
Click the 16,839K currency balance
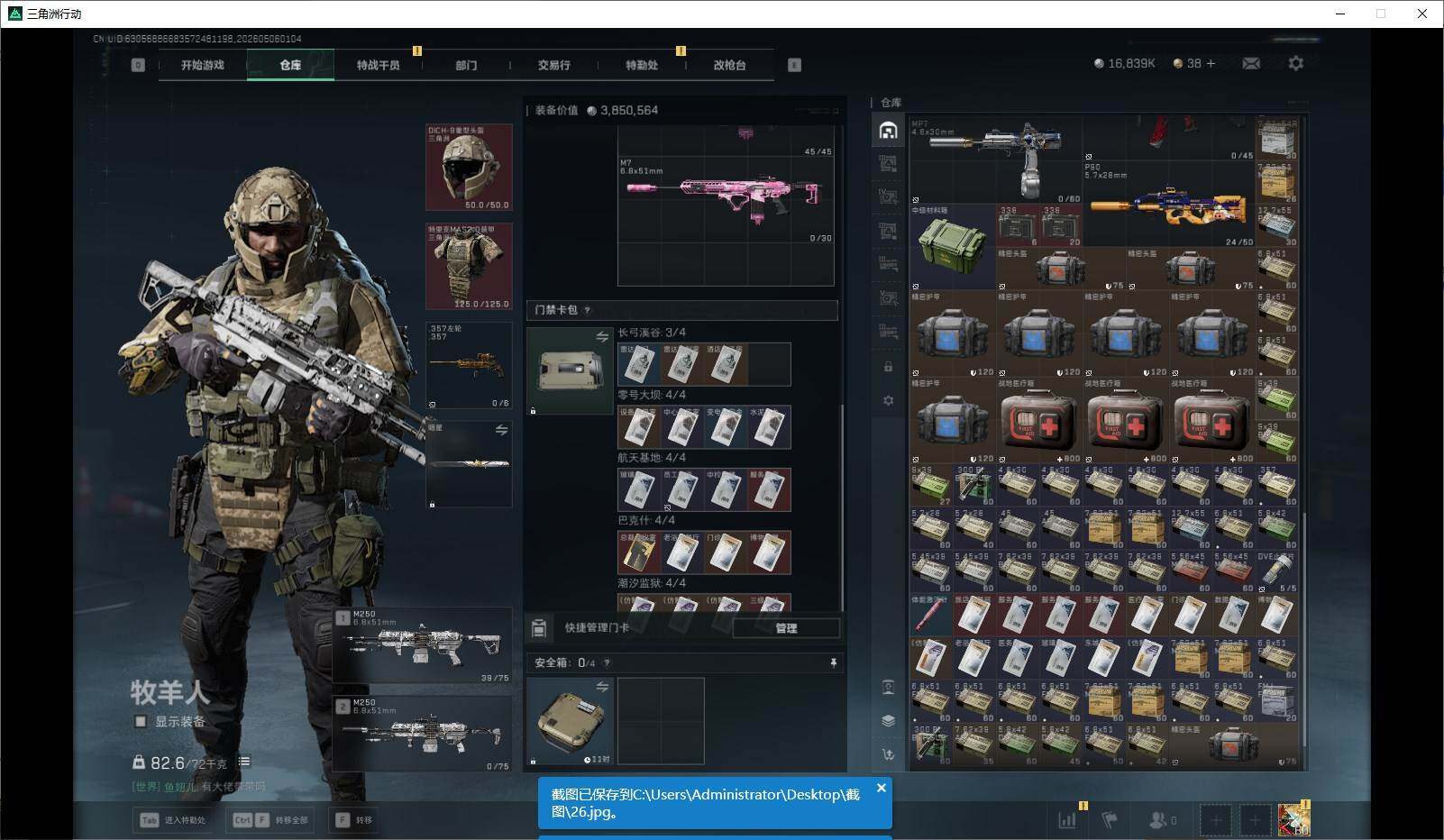(x=1124, y=63)
